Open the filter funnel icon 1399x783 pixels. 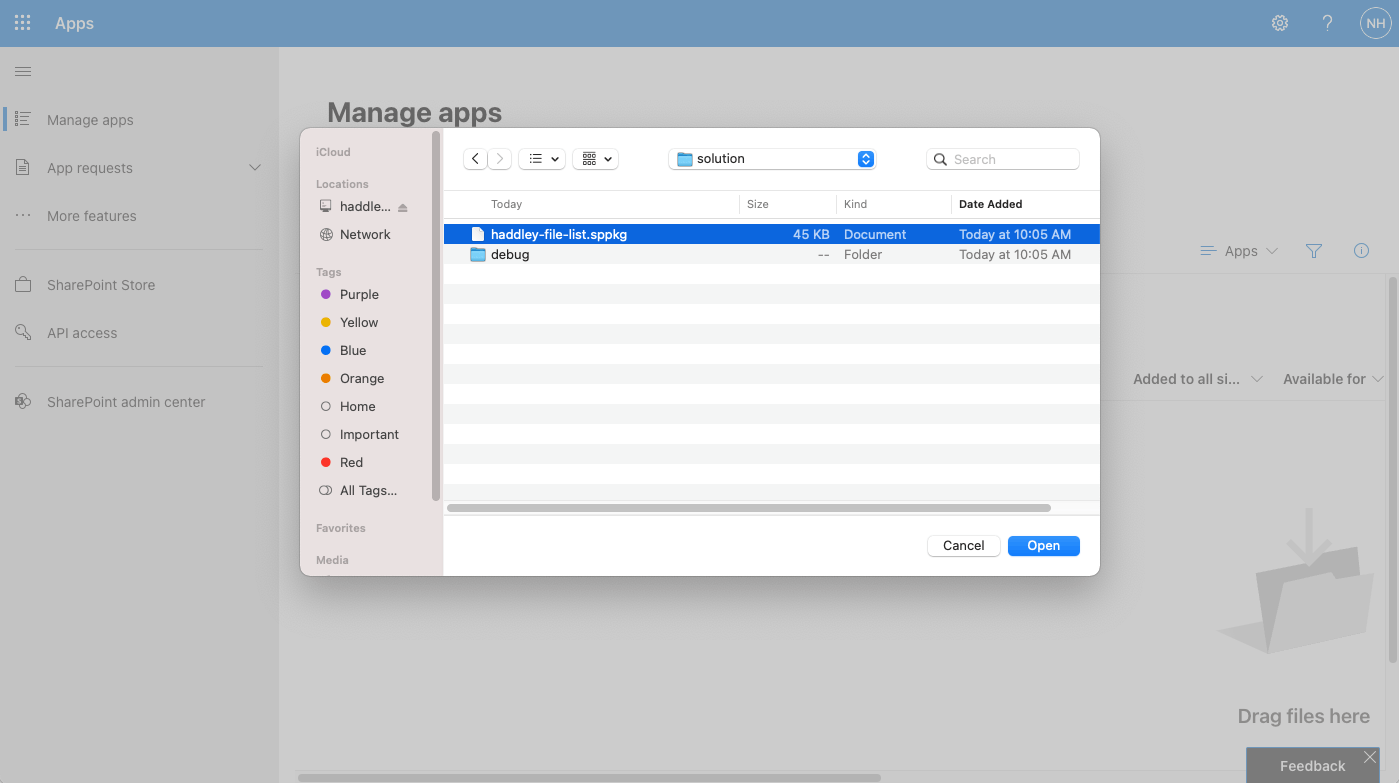tap(1314, 251)
